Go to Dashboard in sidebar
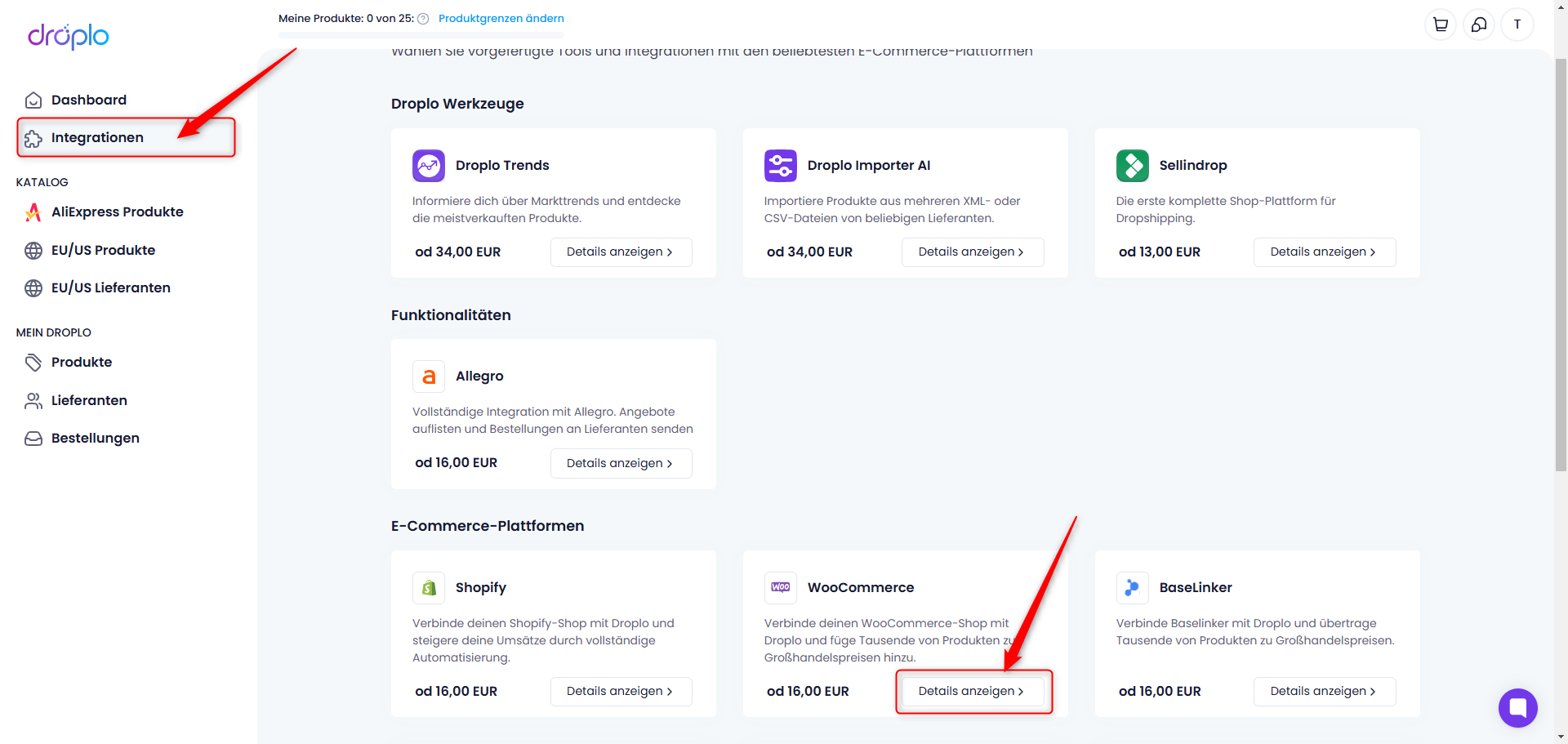This screenshot has height=744, width=1568. click(89, 100)
